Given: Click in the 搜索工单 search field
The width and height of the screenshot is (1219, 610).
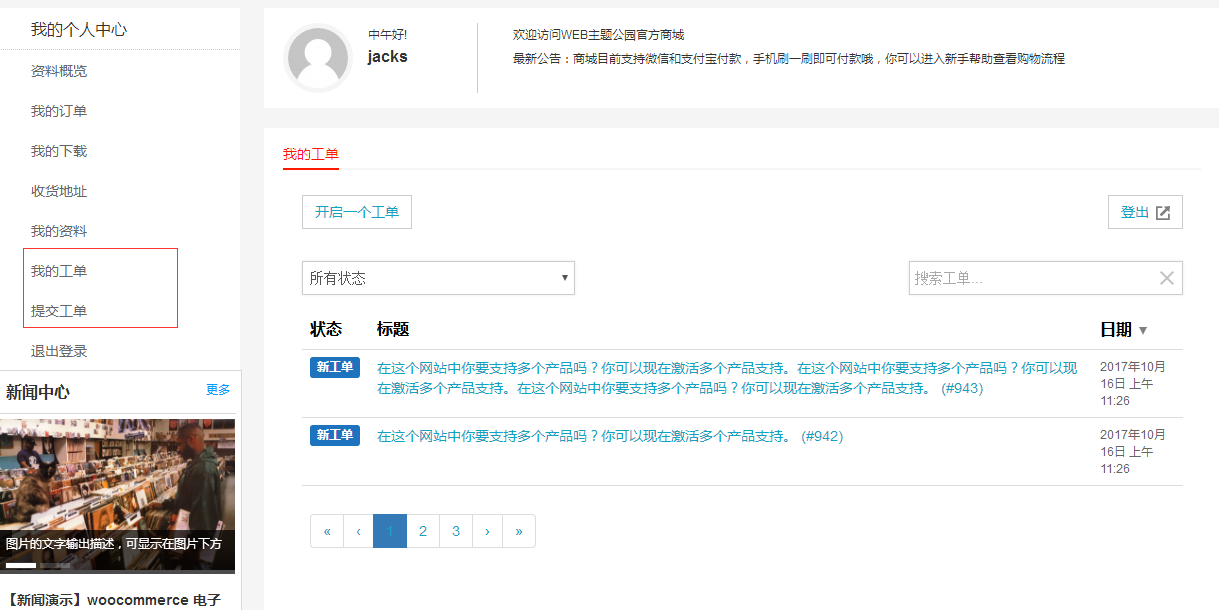Looking at the screenshot, I should coord(1030,278).
